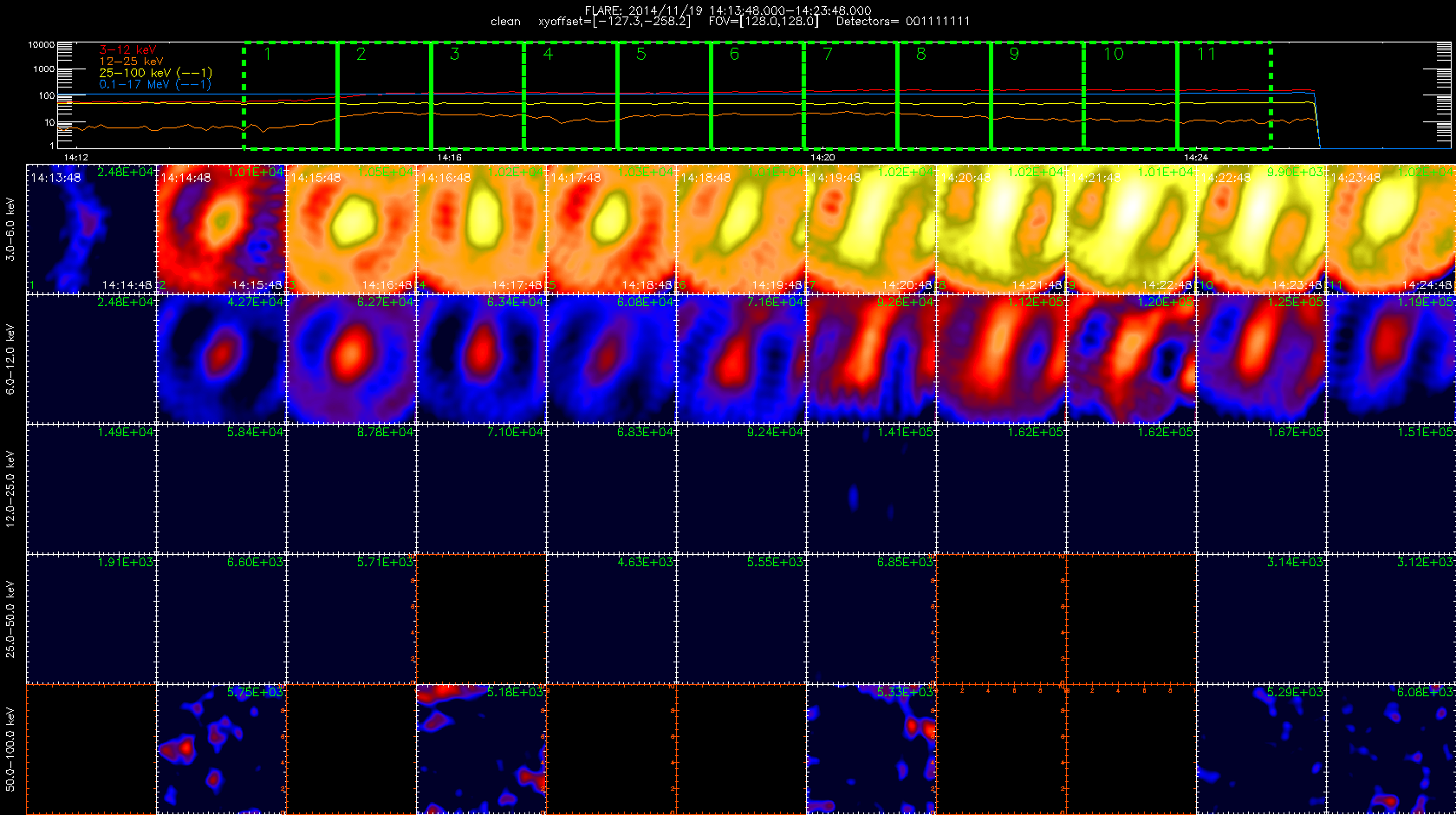Click the 25-100 keV legend entry
The image size is (1456, 815).
[155, 73]
